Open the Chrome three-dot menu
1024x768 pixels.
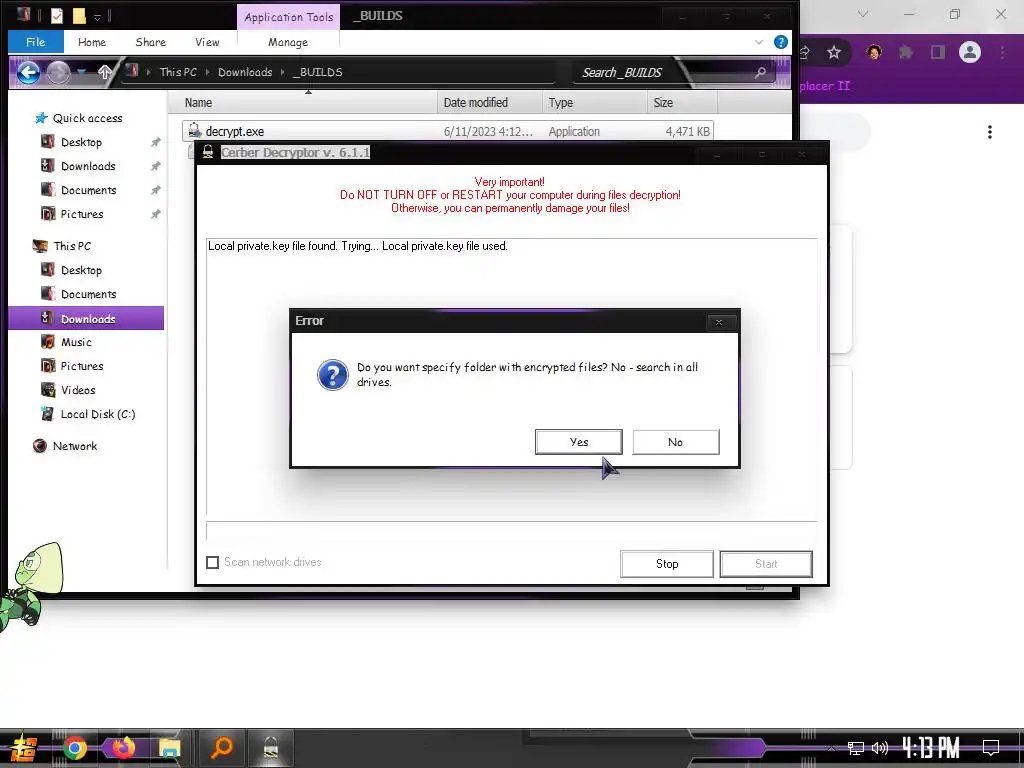point(1002,52)
